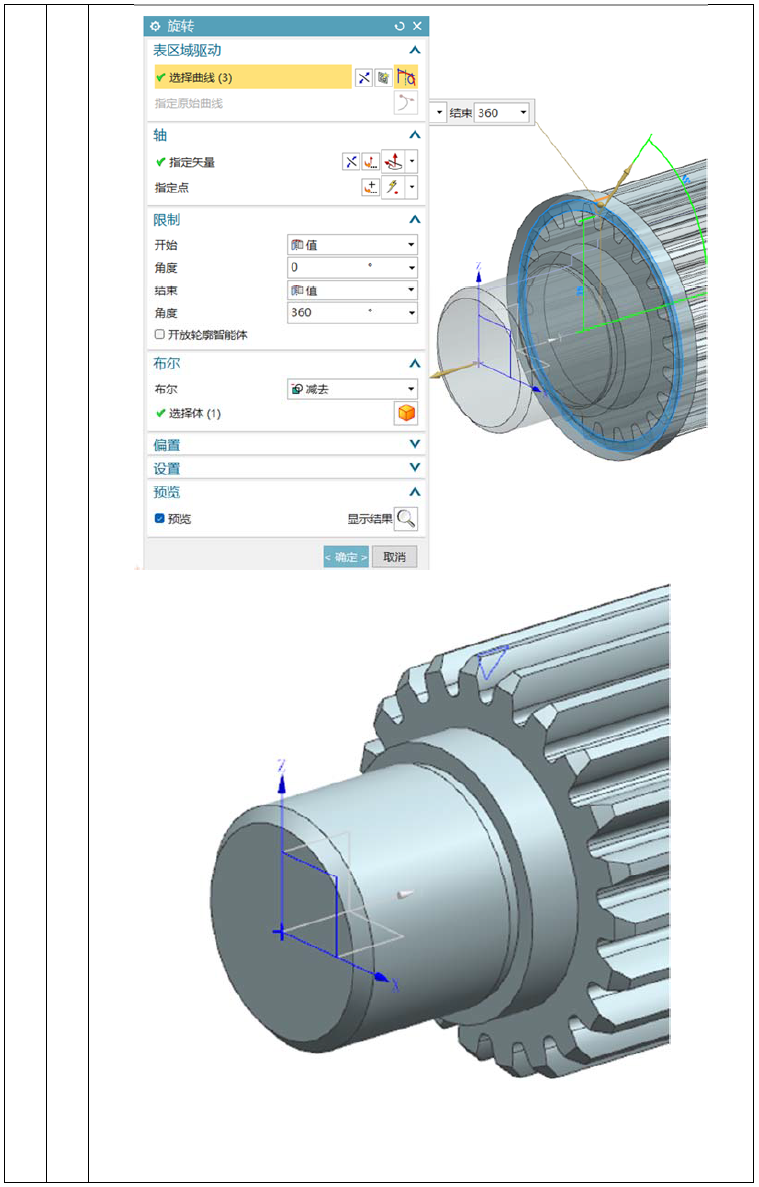
Task: Open the point type dropdown arrow
Action: coord(412,187)
